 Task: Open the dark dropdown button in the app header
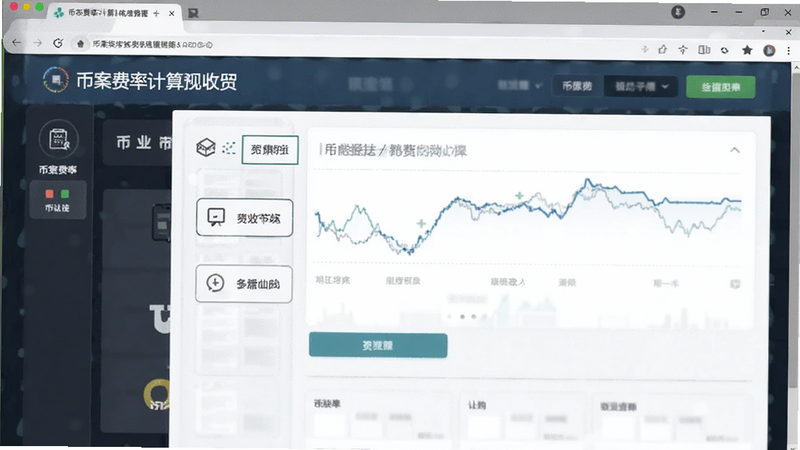click(641, 86)
